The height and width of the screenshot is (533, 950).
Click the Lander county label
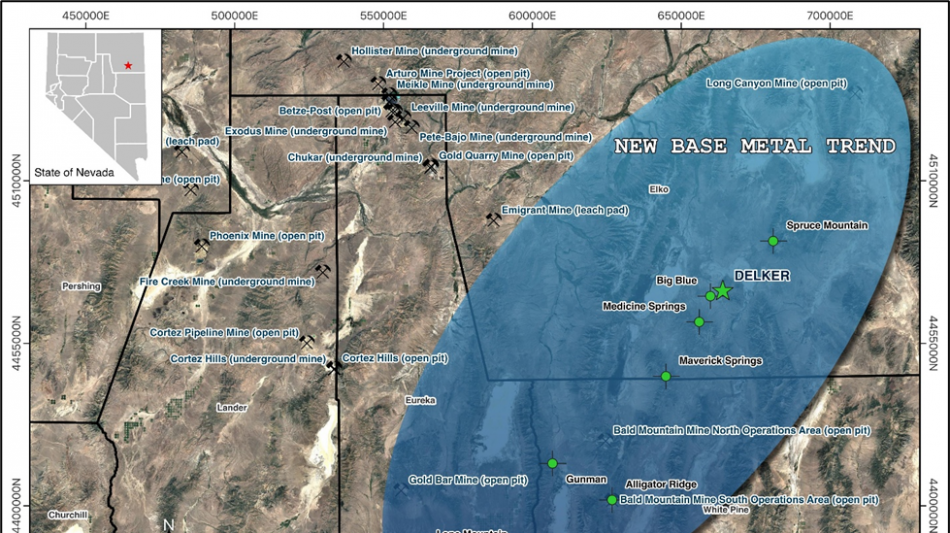tap(231, 407)
